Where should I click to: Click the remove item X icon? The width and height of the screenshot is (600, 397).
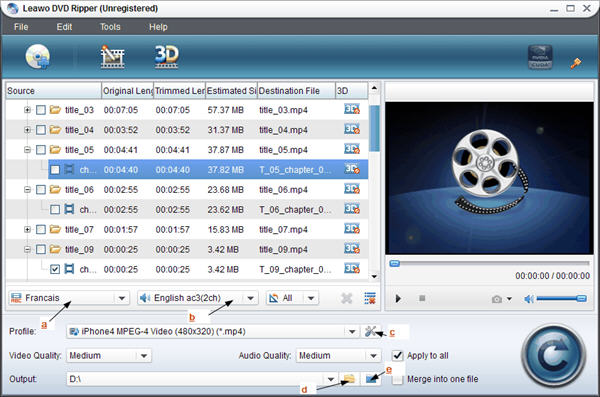point(346,298)
